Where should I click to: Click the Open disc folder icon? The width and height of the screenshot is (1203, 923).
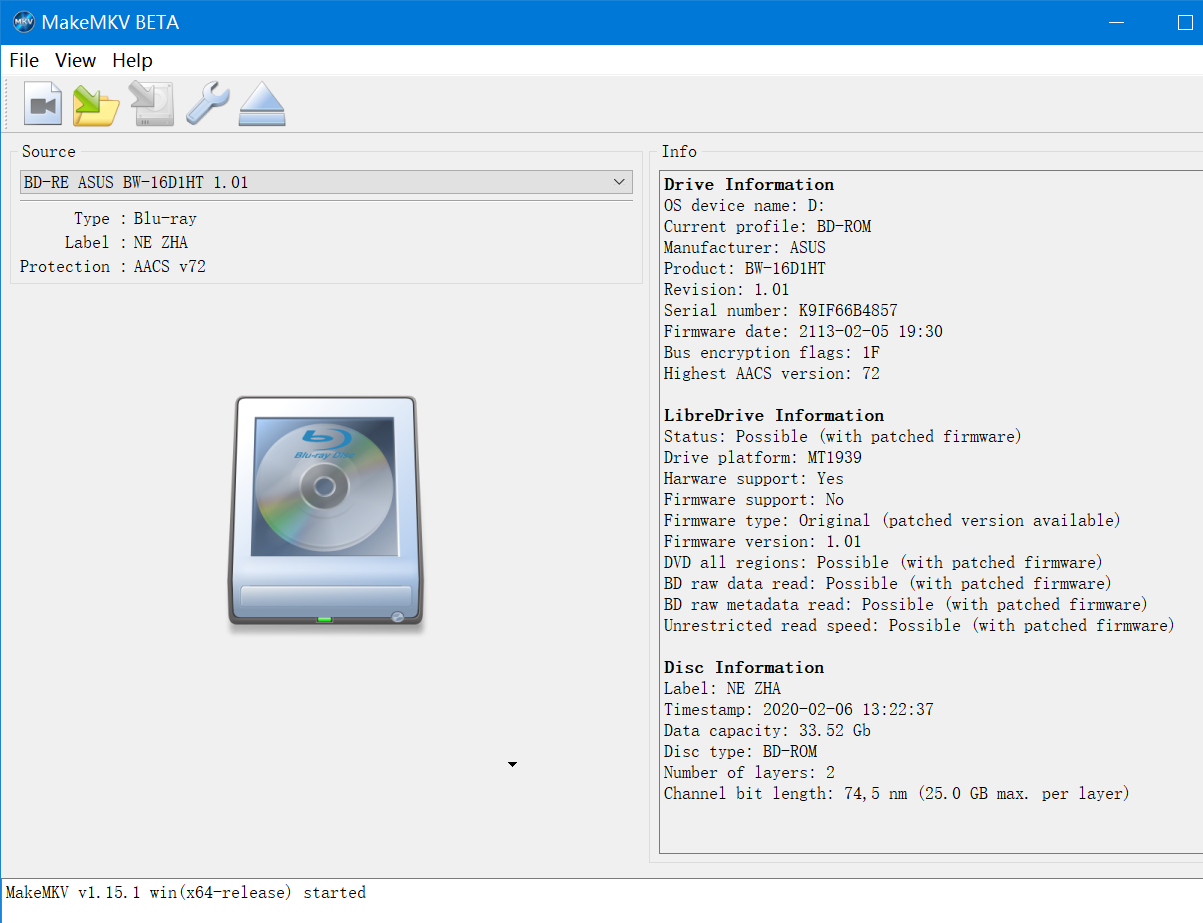click(x=96, y=104)
